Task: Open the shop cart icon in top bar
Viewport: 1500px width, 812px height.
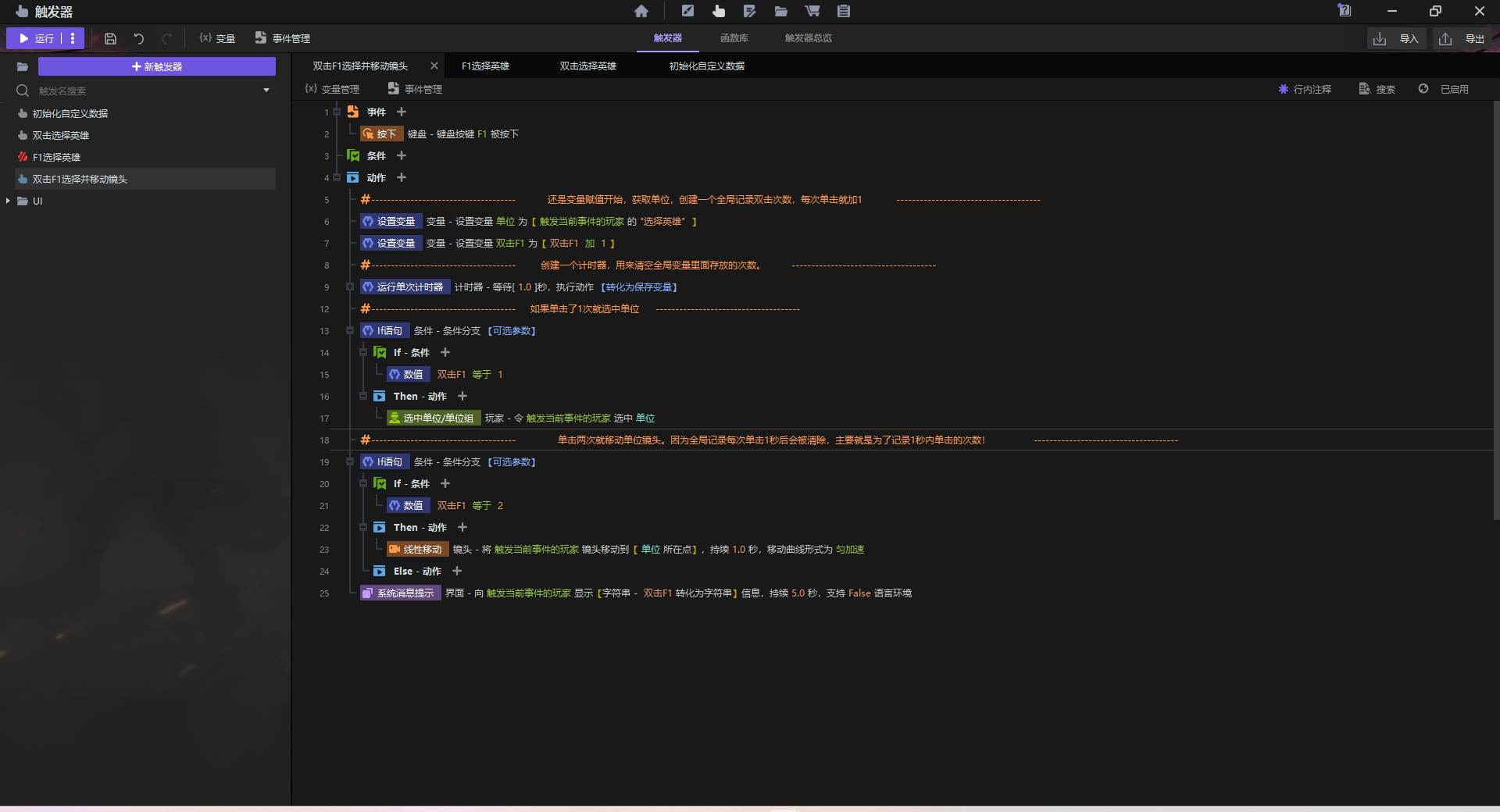Action: tap(812, 11)
